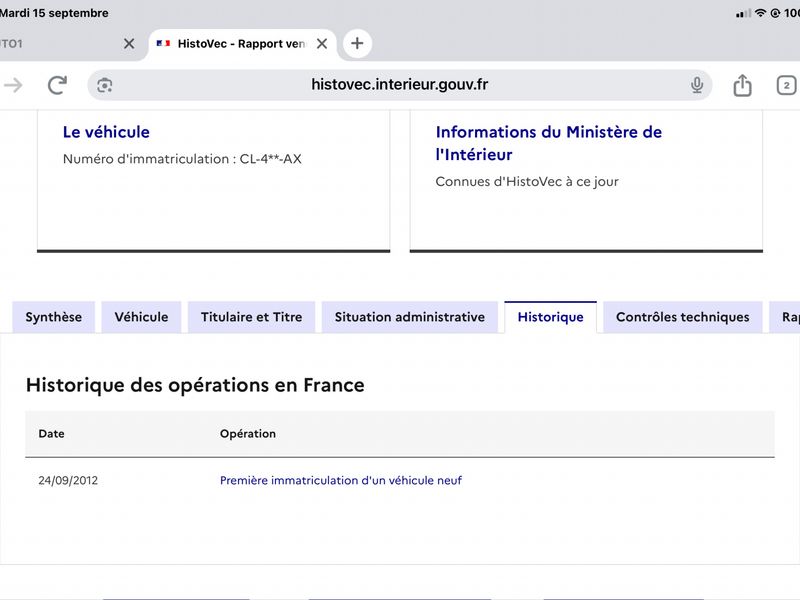Tap the microphone voice search icon
Viewport: 800px width, 600px height.
(697, 85)
